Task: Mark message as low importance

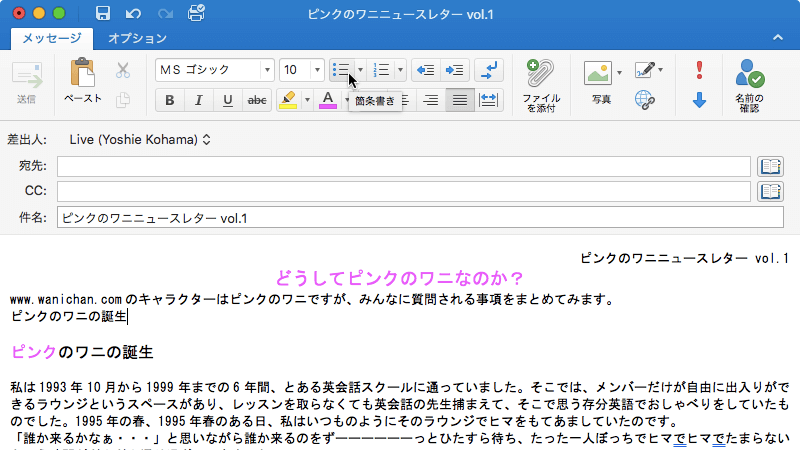Action: click(x=699, y=99)
